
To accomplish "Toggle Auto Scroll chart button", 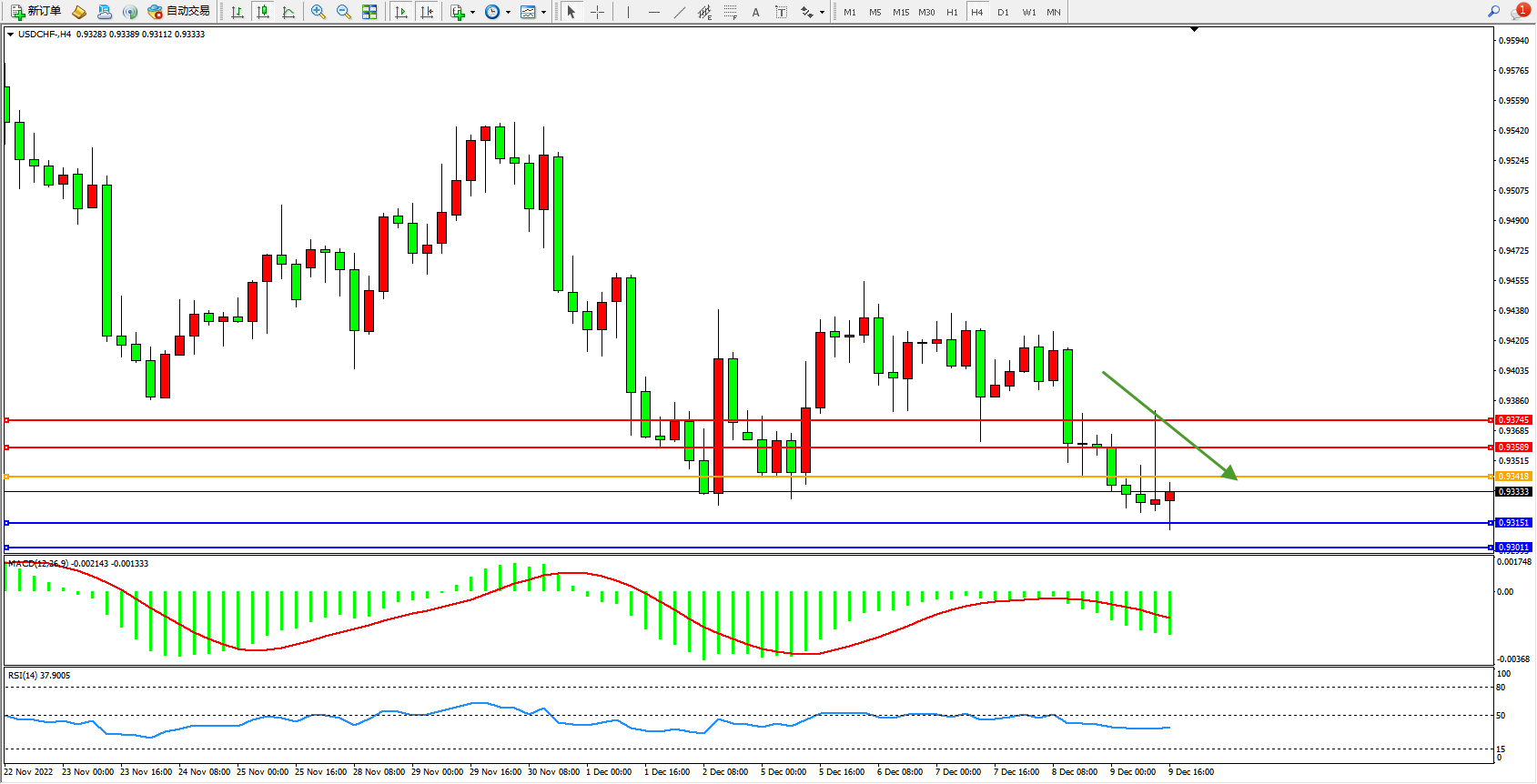I will 401,12.
